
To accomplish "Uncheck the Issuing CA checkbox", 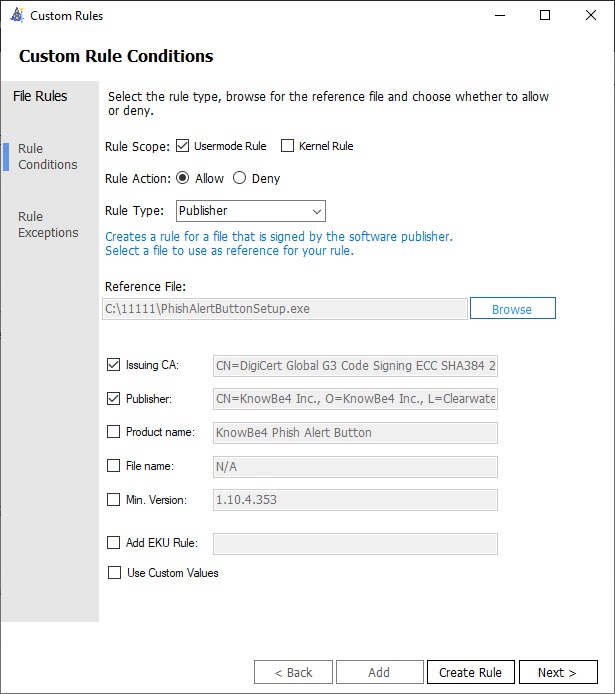I will click(113, 365).
